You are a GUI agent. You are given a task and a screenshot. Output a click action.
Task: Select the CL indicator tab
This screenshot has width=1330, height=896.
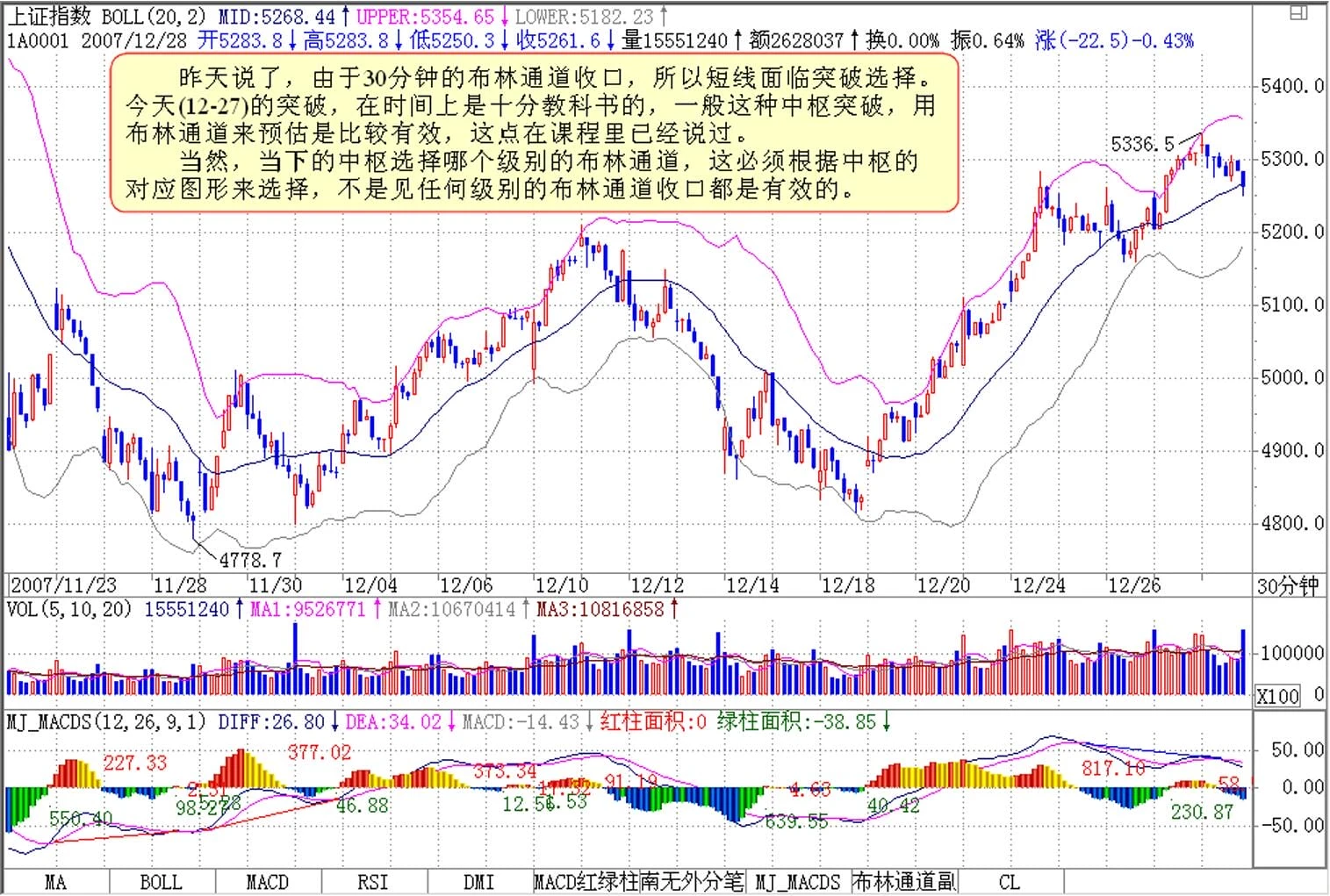(x=1010, y=882)
